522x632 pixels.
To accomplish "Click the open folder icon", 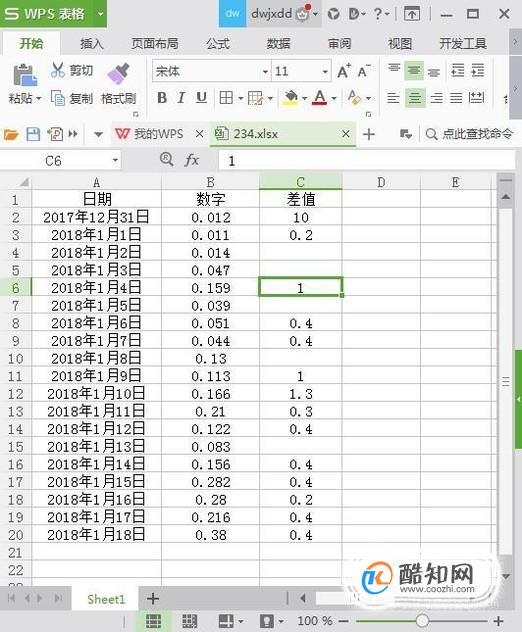I will [x=11, y=134].
